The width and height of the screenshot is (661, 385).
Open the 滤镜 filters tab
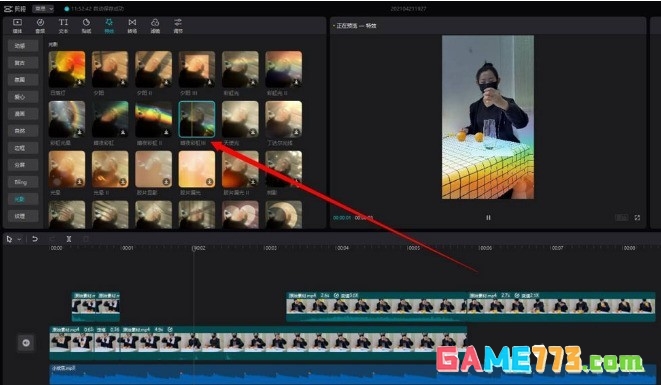click(x=155, y=26)
